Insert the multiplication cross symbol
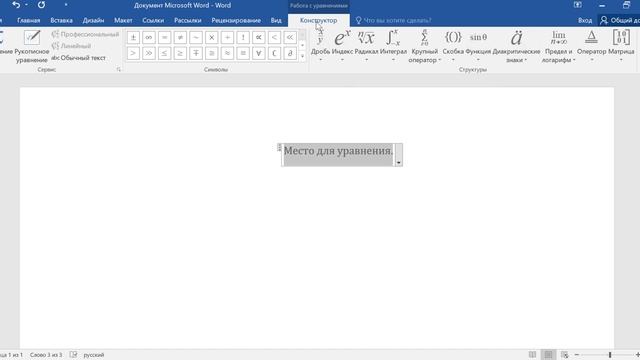 tap(211, 38)
